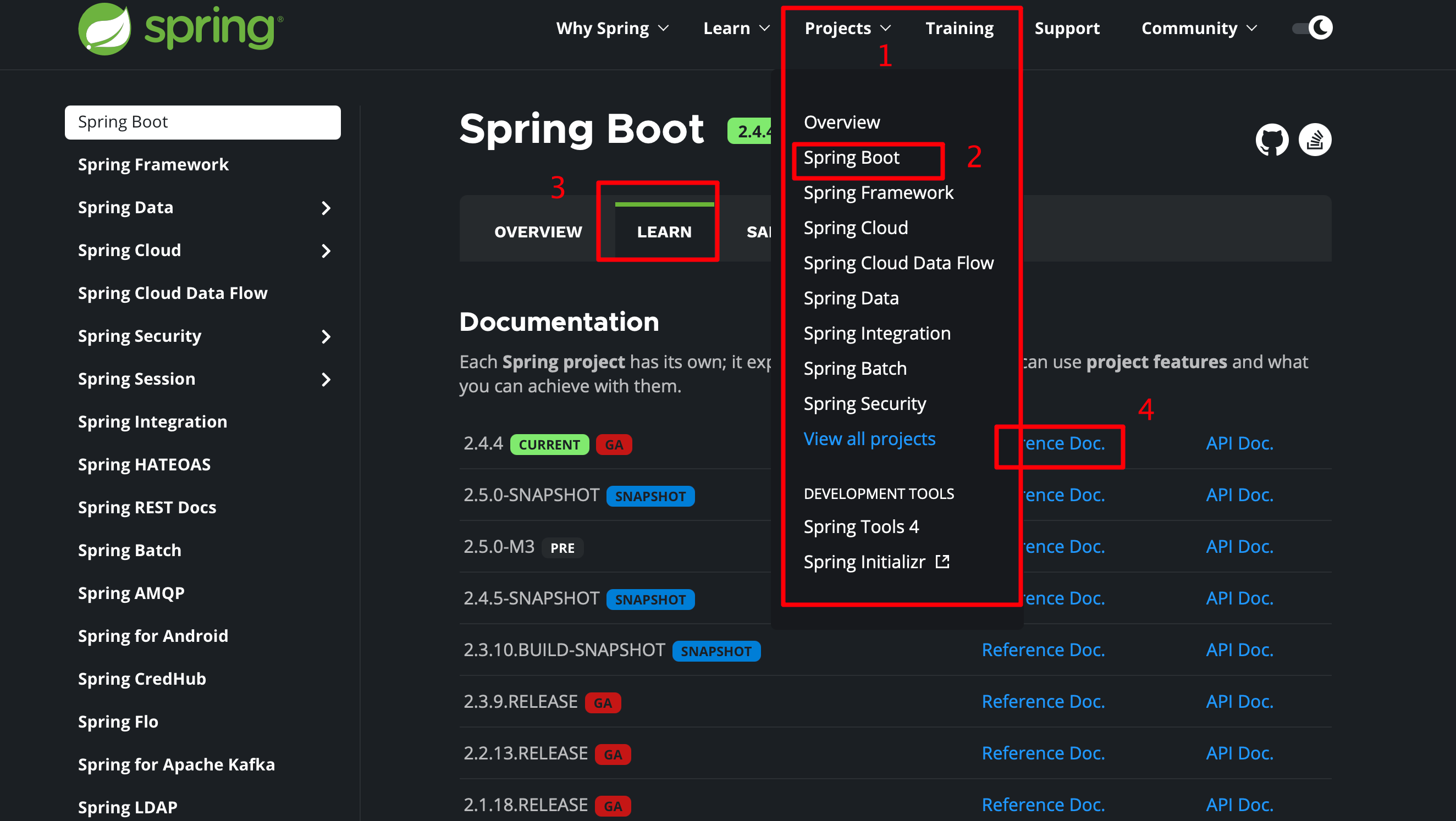Switch to the LEARN tab

664,232
